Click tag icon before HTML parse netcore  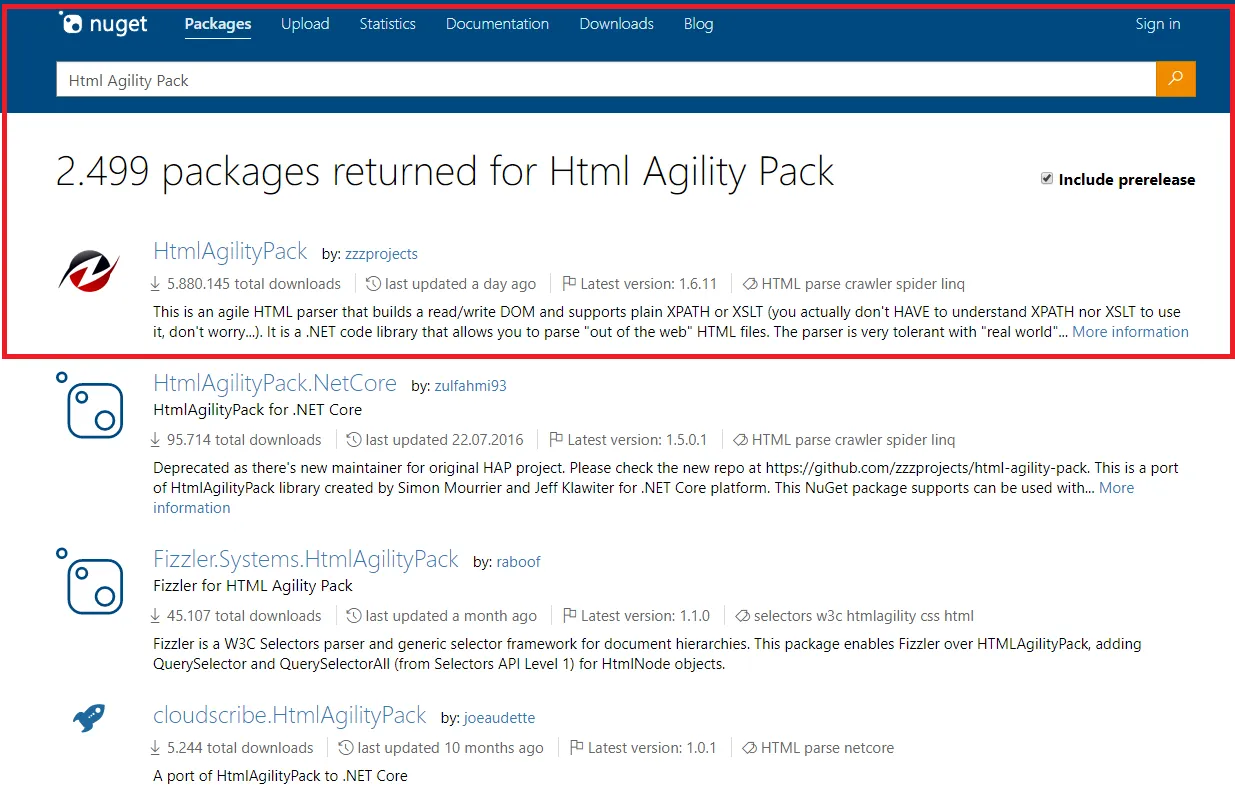[750, 748]
